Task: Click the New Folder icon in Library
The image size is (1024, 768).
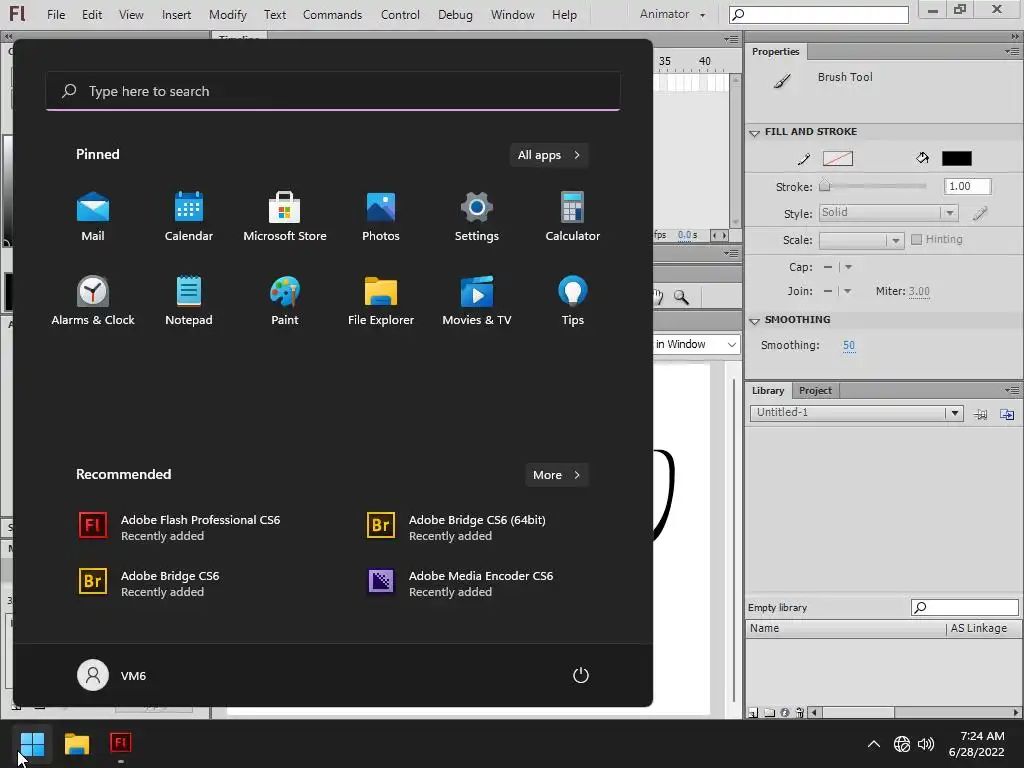Action: [x=769, y=712]
